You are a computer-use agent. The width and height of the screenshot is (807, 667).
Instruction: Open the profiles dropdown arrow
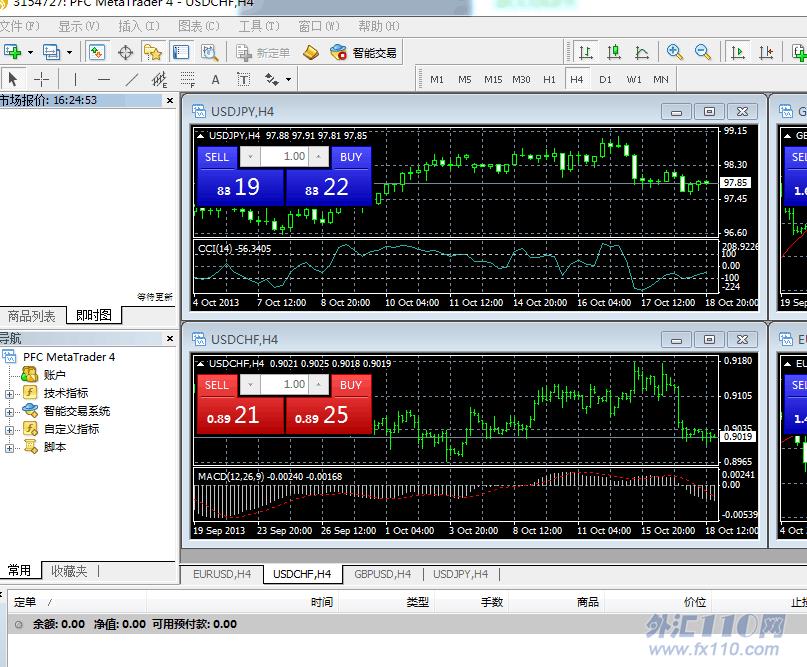(x=69, y=52)
